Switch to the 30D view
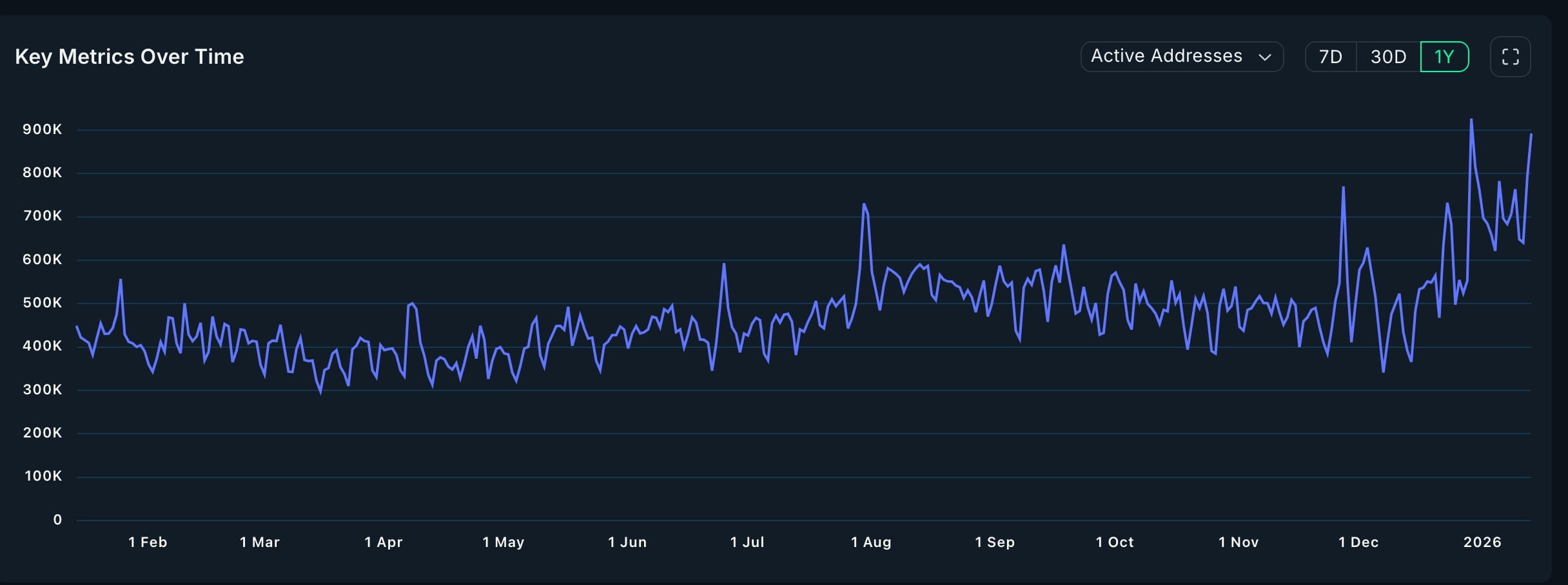The width and height of the screenshot is (1568, 585). coord(1388,56)
